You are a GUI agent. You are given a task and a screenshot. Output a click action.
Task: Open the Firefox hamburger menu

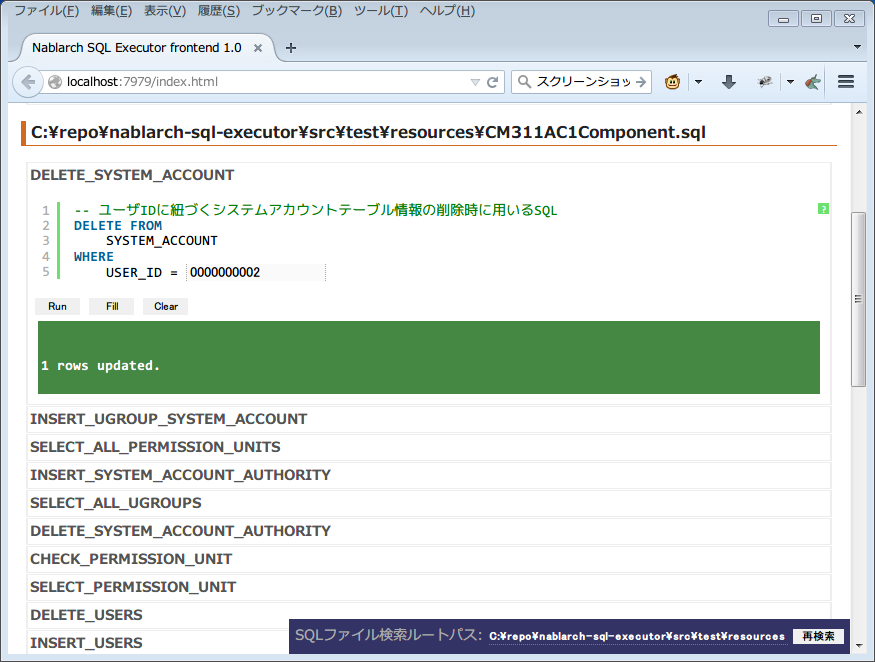[x=846, y=82]
